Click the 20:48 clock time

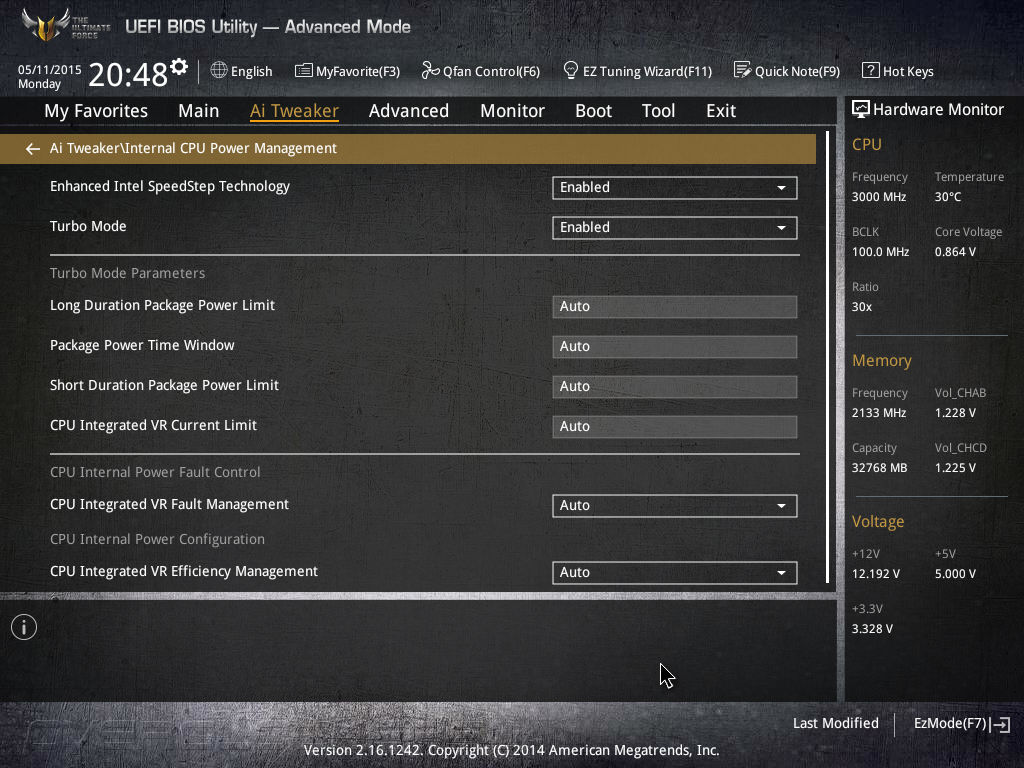(128, 75)
